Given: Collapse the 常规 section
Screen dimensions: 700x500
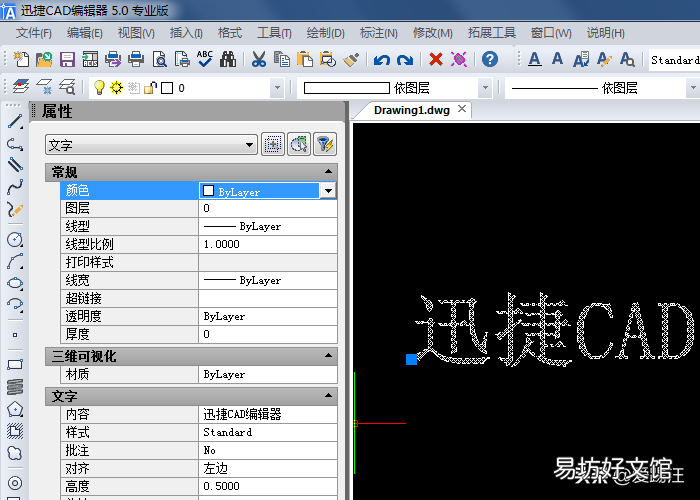Looking at the screenshot, I should tap(328, 172).
